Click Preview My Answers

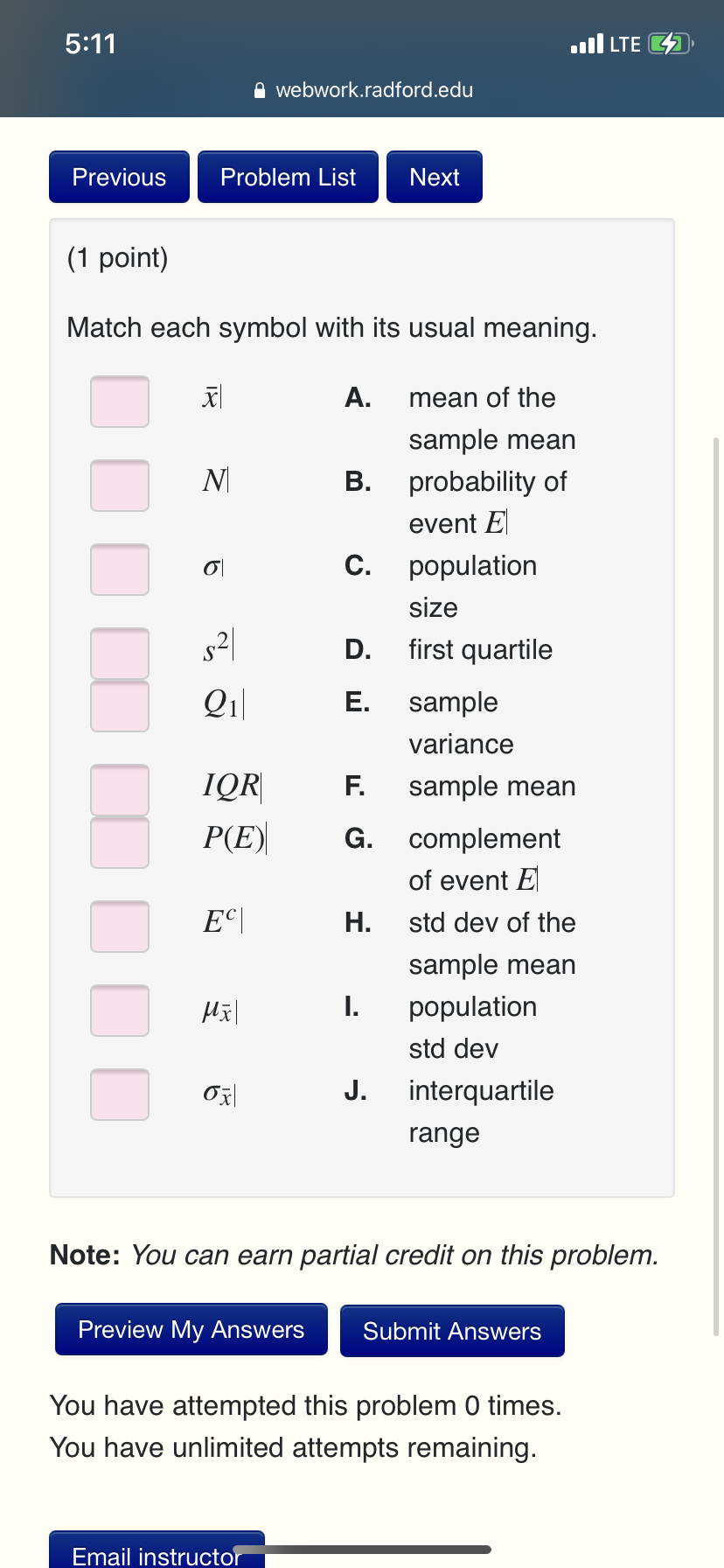point(191,1329)
